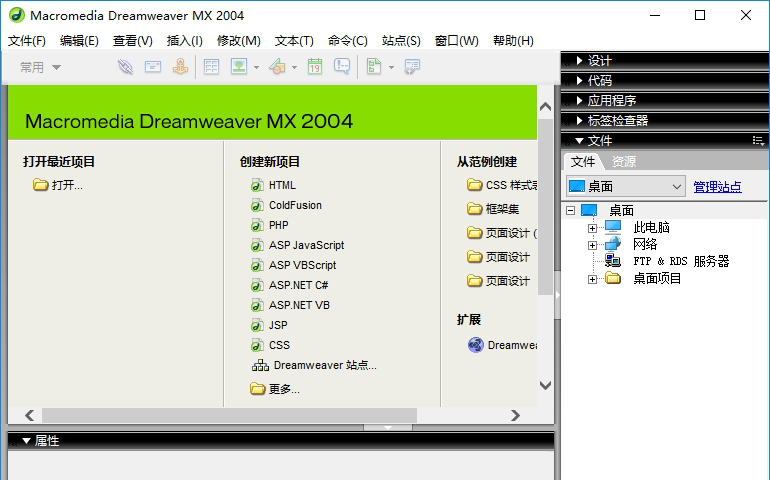This screenshot has height=499, width=770.
Task: Create a new JSP document
Action: point(269,325)
